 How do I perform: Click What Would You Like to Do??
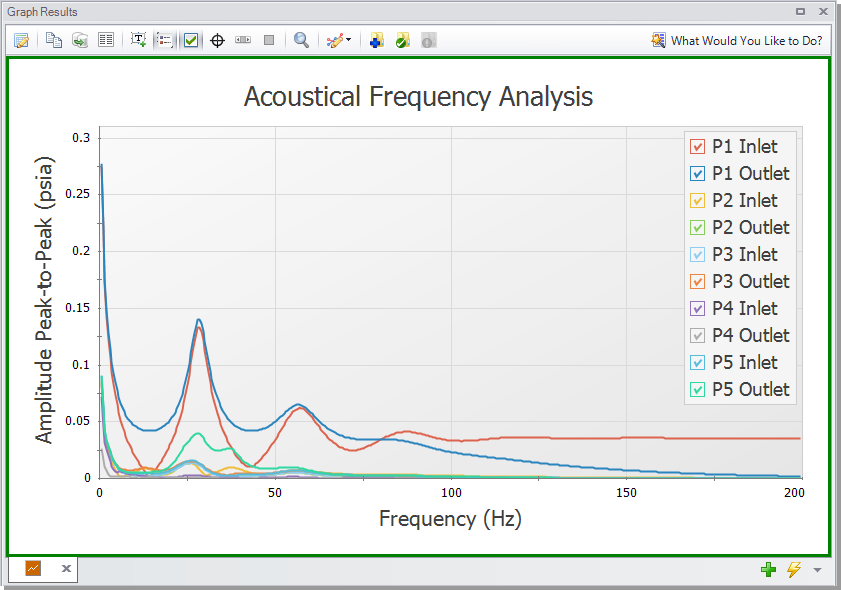pyautogui.click(x=737, y=40)
